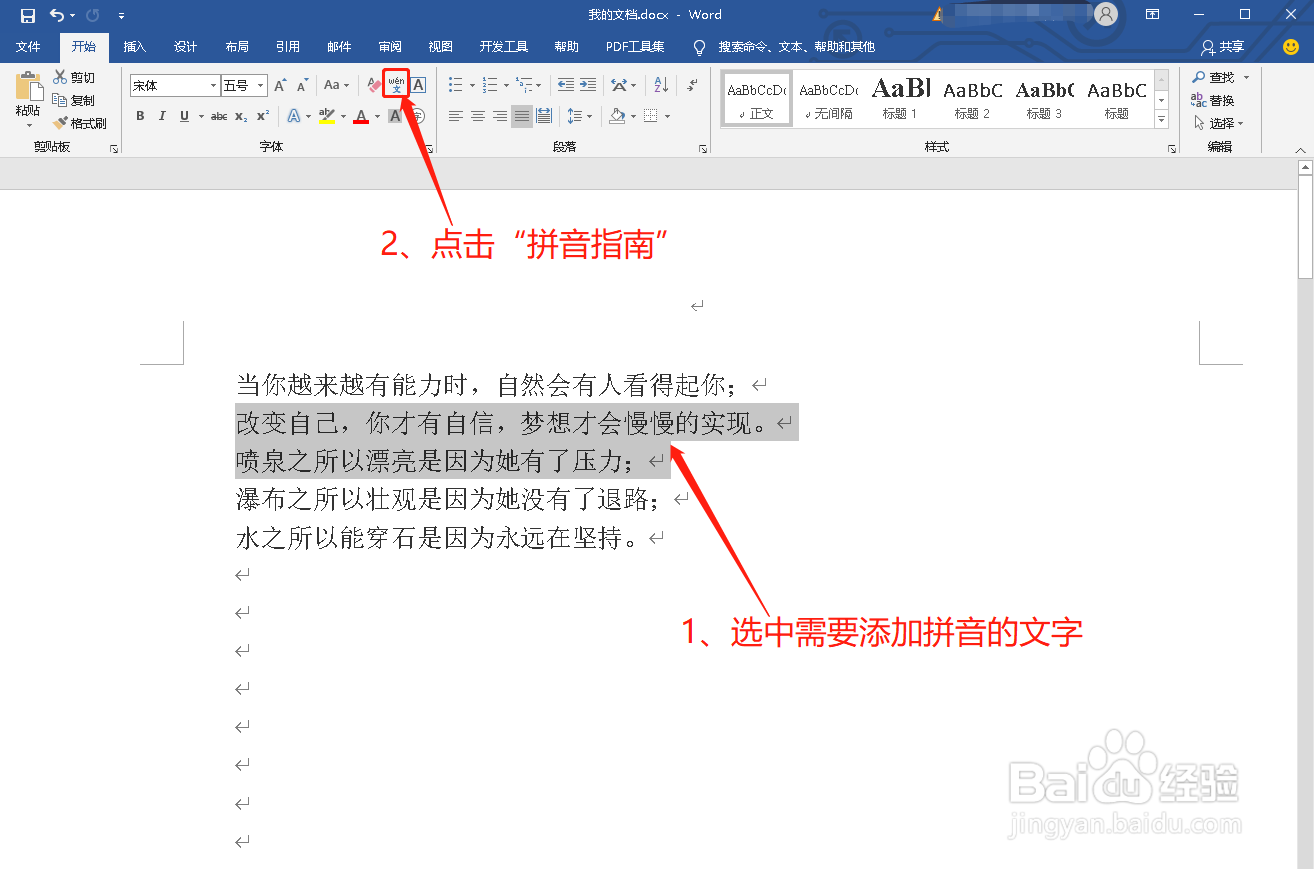The width and height of the screenshot is (1314, 869).
Task: Toggle italic formatting
Action: 162,115
